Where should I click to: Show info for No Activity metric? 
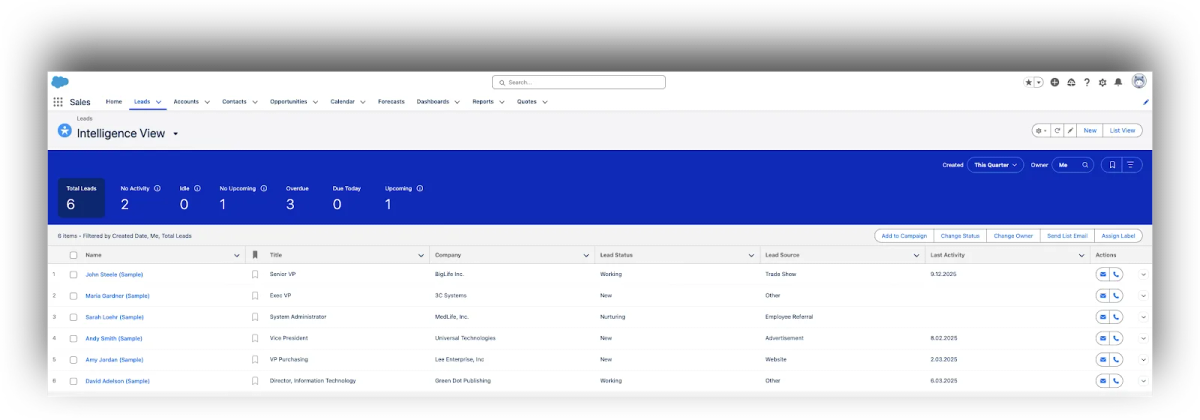(x=158, y=188)
